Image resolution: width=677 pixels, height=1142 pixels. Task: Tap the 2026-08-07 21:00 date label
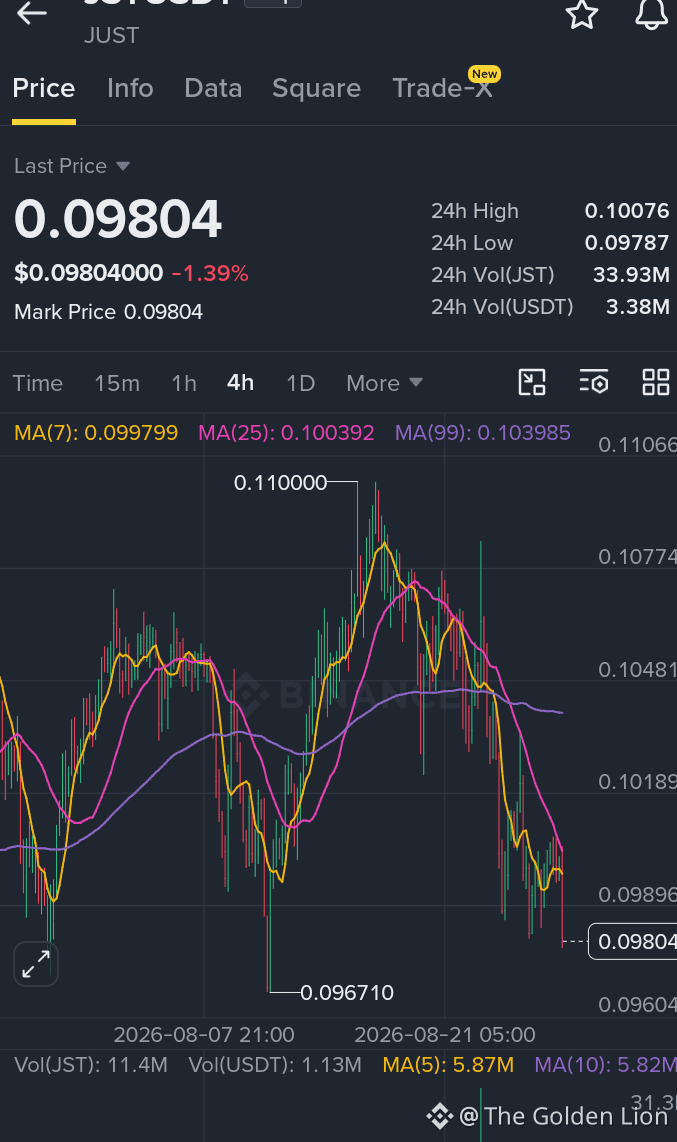click(204, 1035)
